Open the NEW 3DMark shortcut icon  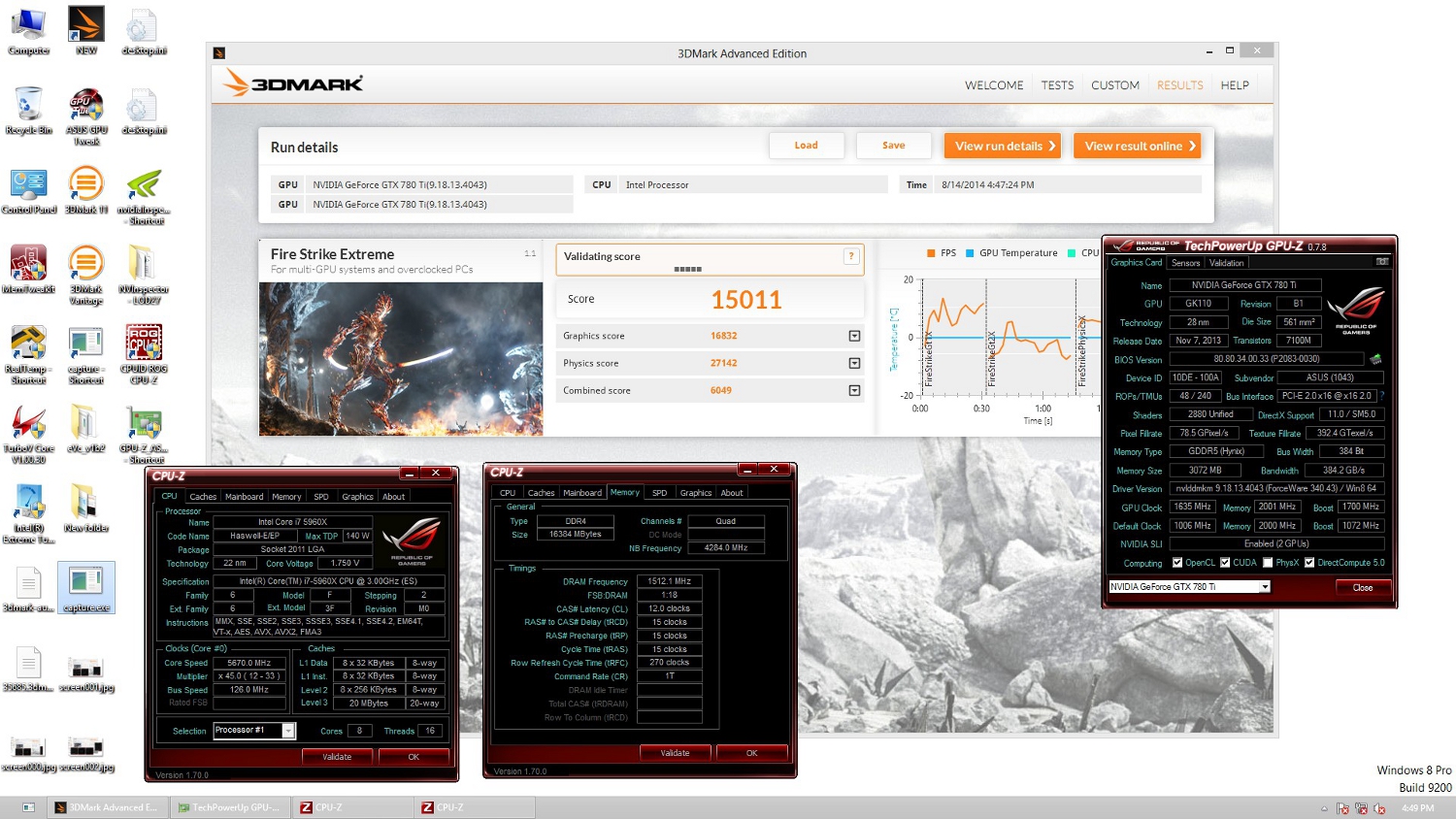pyautogui.click(x=85, y=31)
